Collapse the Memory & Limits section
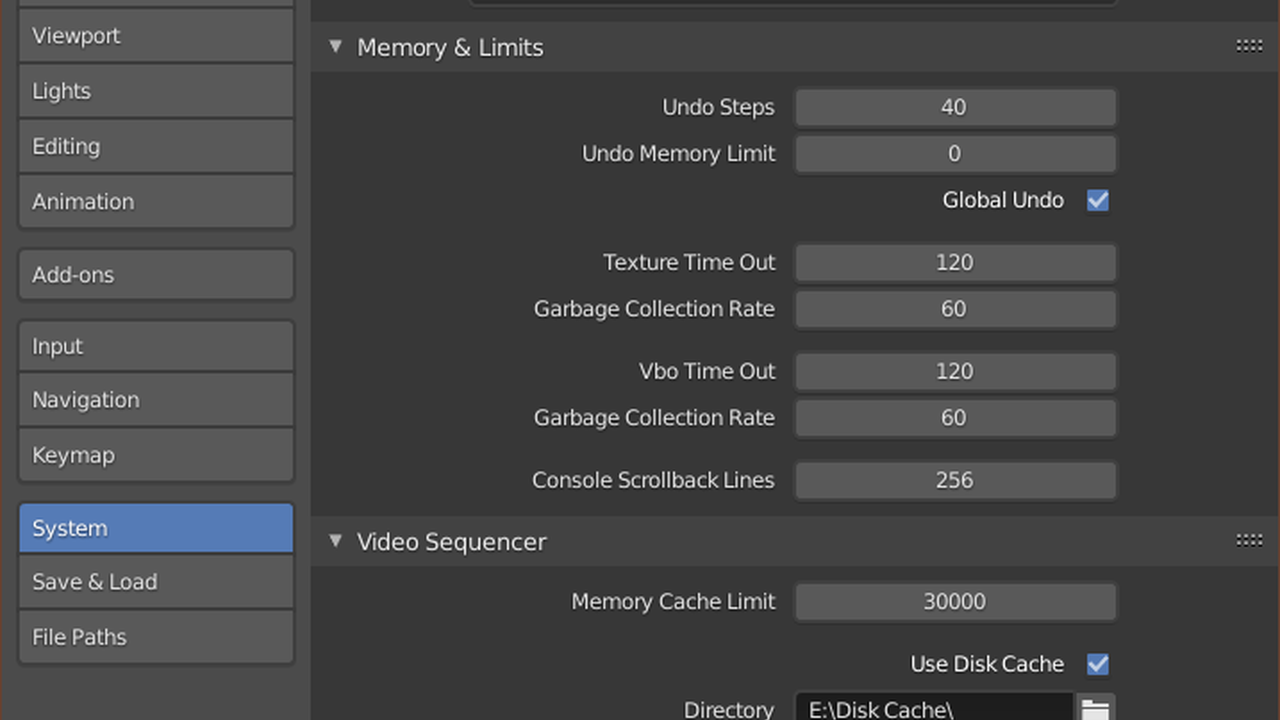Viewport: 1280px width, 720px height. pos(335,46)
